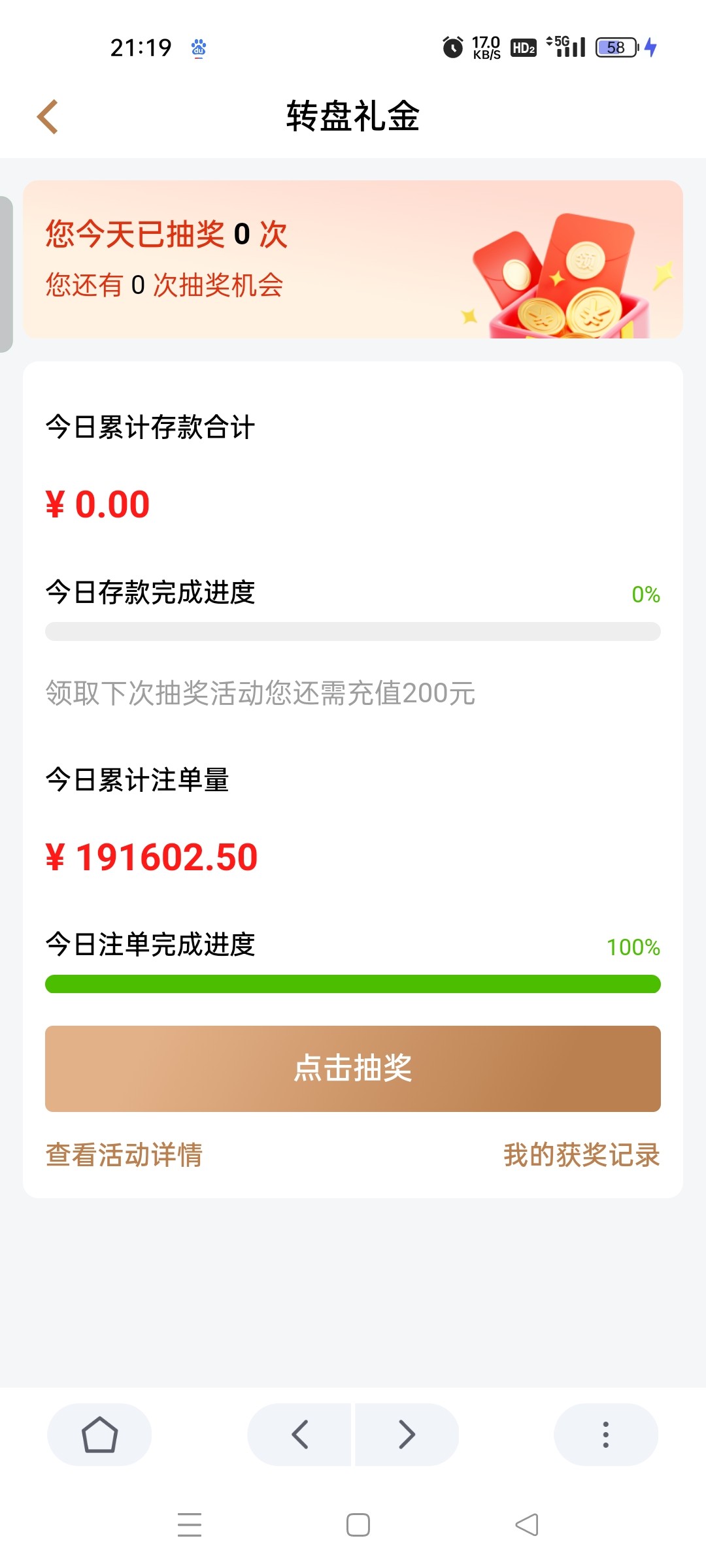706x1568 pixels.
Task: Tap the browser home icon
Action: coord(99,1434)
